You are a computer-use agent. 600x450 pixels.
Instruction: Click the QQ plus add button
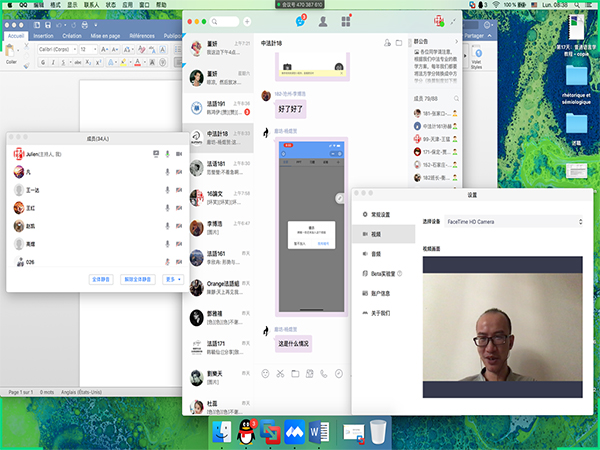(247, 22)
